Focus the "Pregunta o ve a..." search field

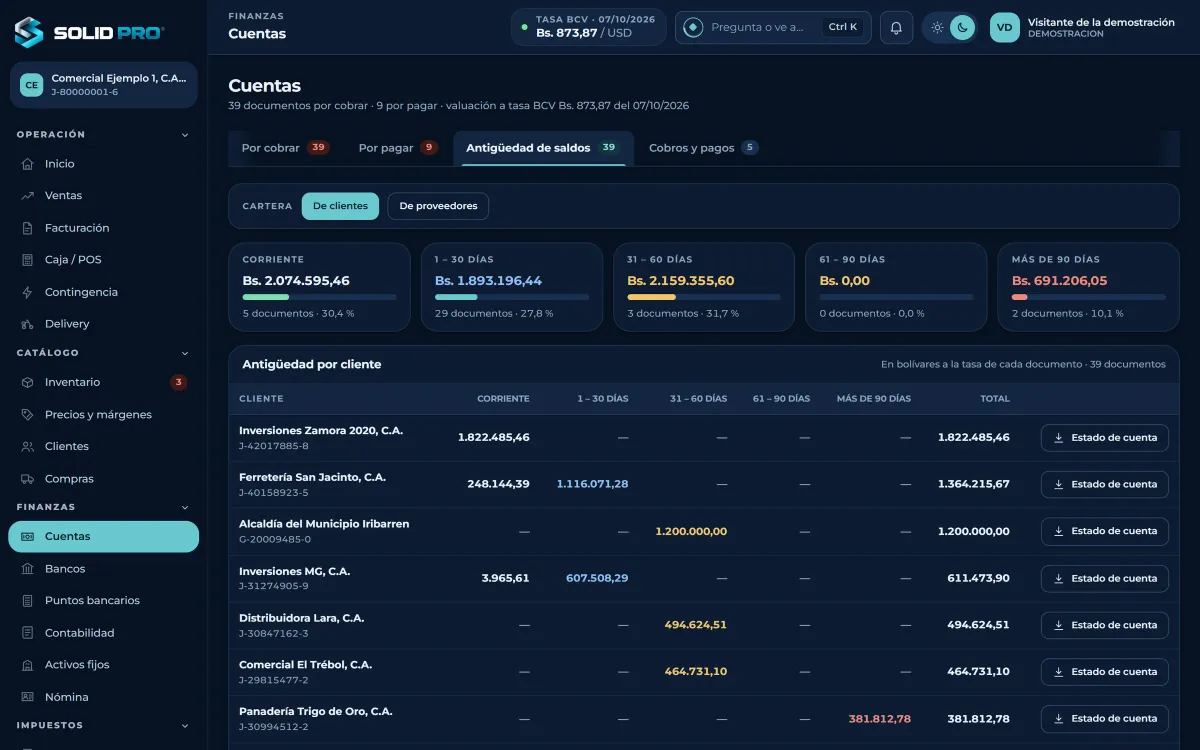tap(773, 28)
